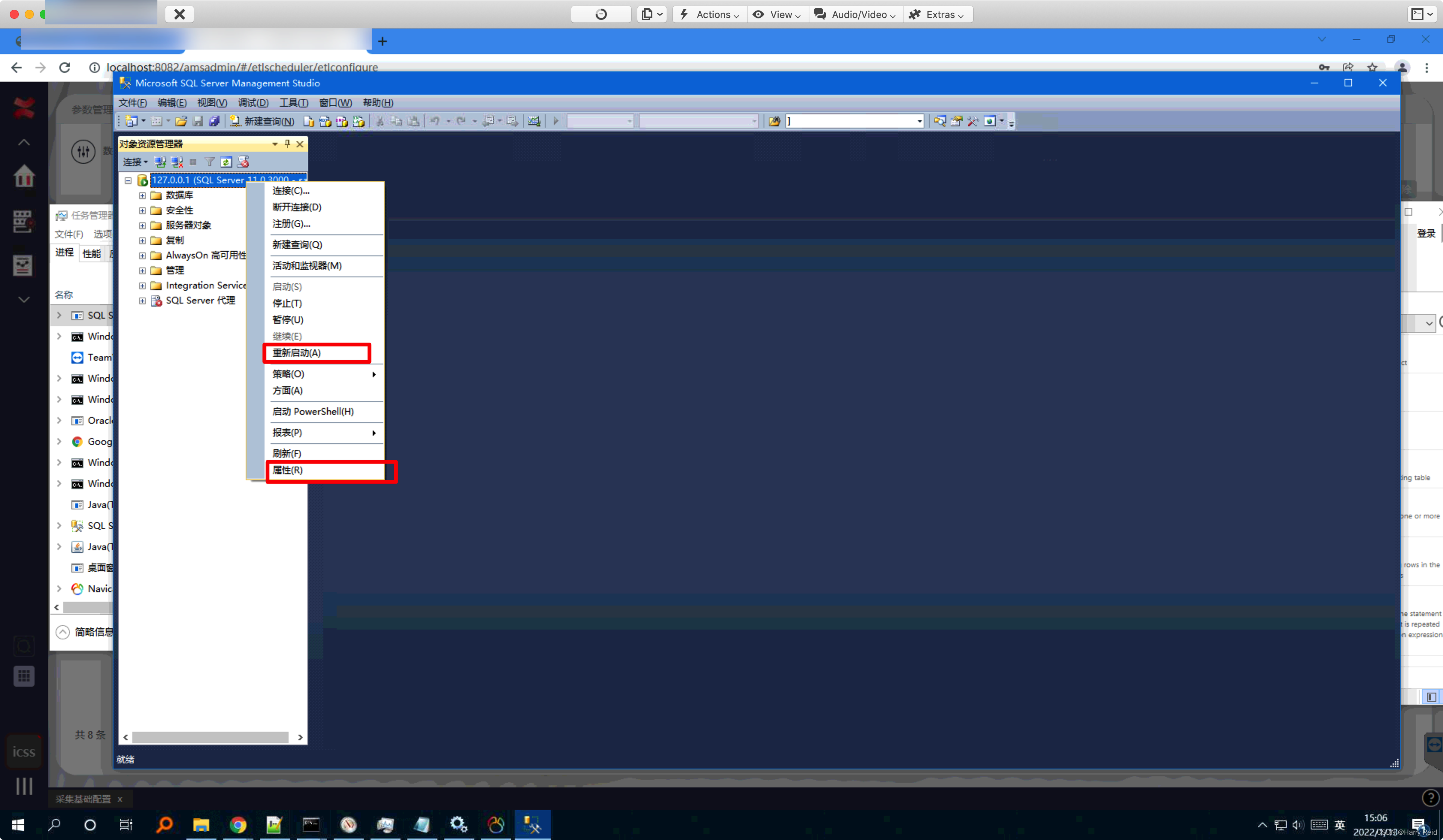Collapse the 127.0.0.1 server node
Viewport: 1443px width, 840px height.
(x=128, y=180)
